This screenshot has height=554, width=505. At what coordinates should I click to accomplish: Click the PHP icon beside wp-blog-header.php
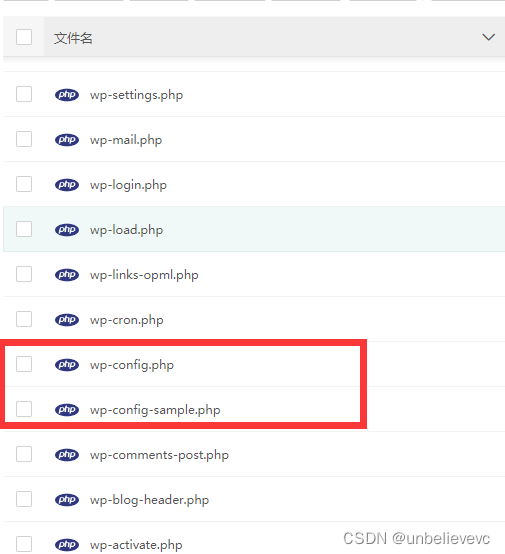coord(67,500)
